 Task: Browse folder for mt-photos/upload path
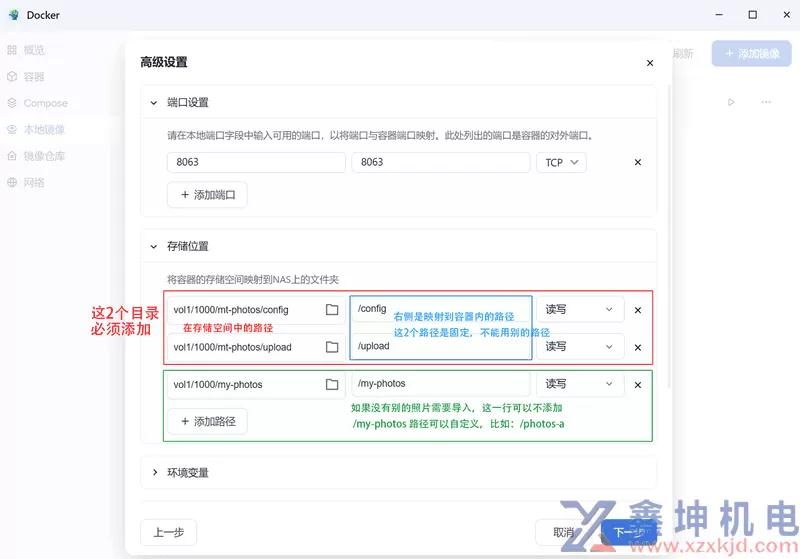click(332, 347)
